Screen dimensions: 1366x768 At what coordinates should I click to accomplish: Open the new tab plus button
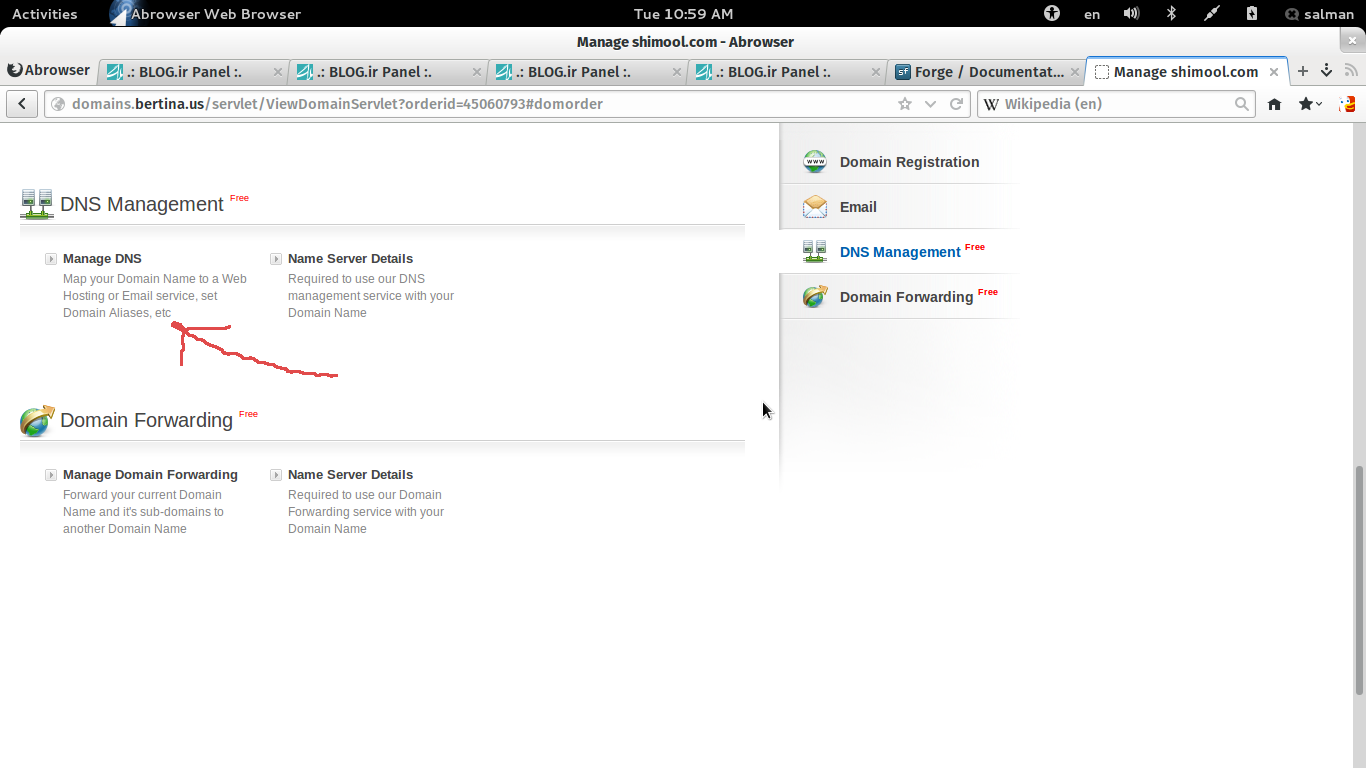(1302, 72)
